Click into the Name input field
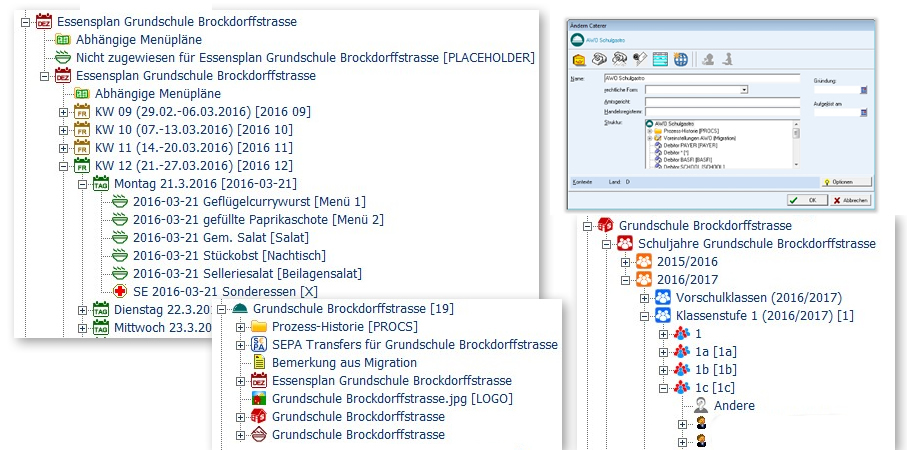 [700, 78]
